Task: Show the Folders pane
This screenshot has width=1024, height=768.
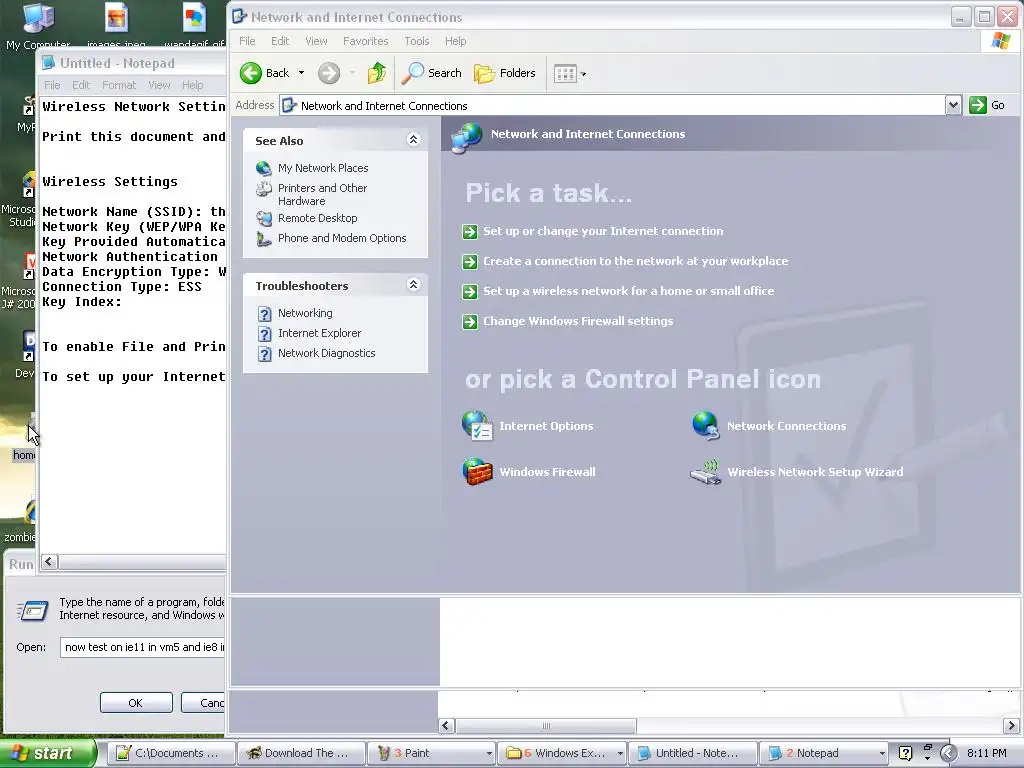Action: pos(505,73)
